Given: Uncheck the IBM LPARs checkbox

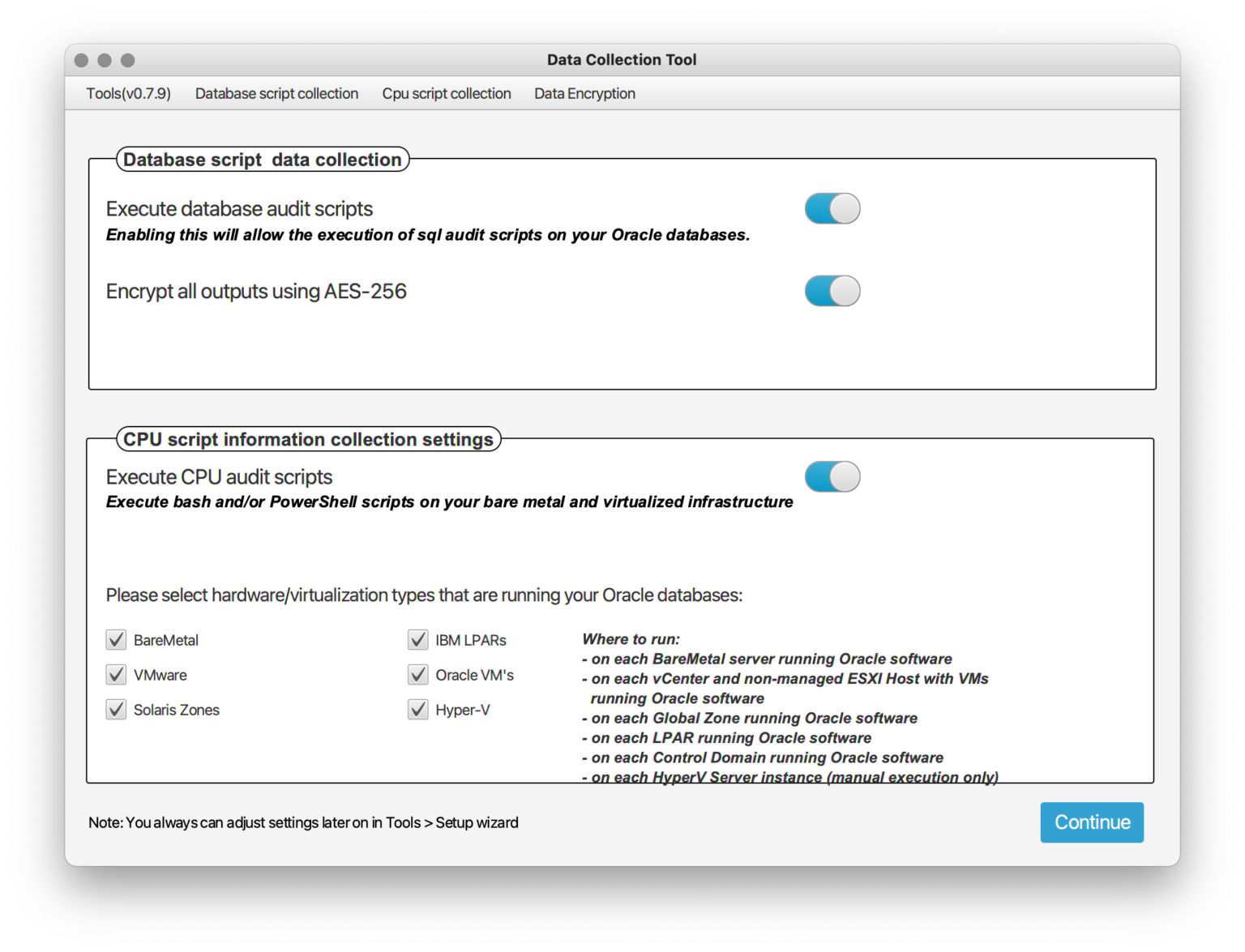Looking at the screenshot, I should [x=417, y=639].
